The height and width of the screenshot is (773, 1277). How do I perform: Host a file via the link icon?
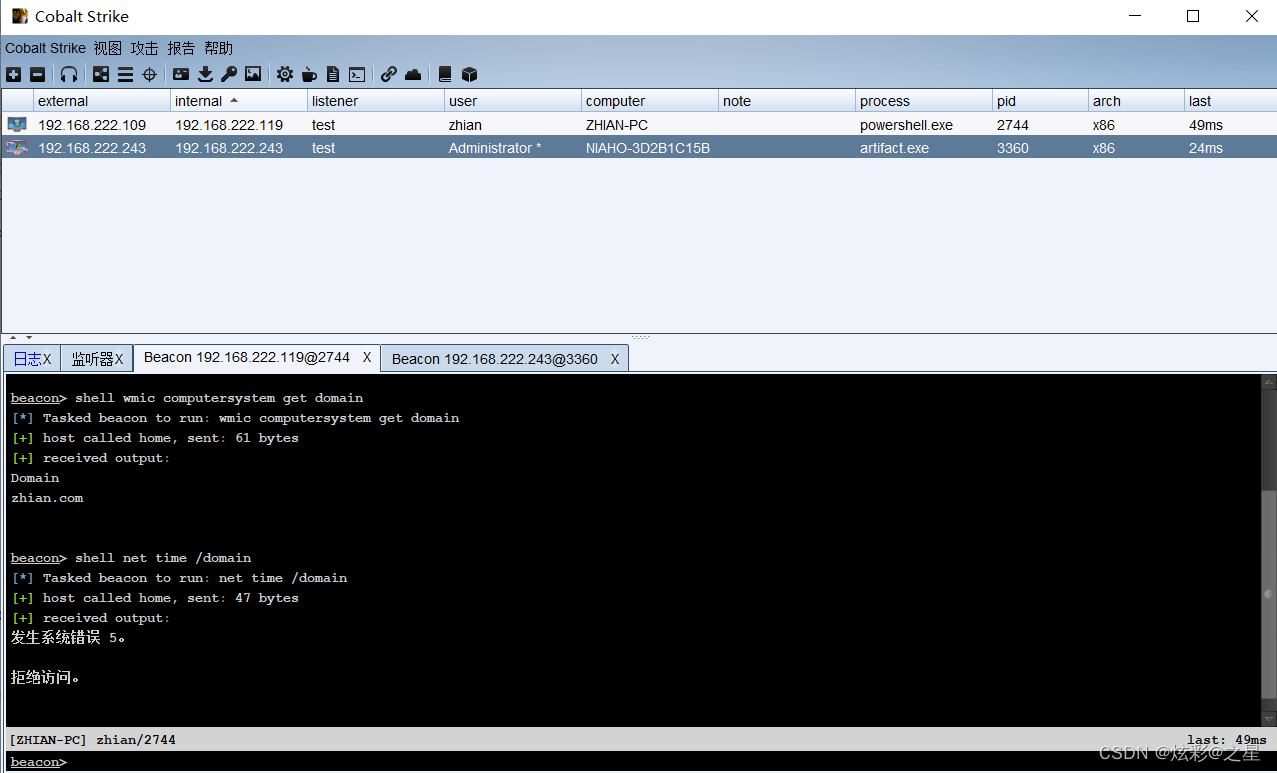coord(389,74)
